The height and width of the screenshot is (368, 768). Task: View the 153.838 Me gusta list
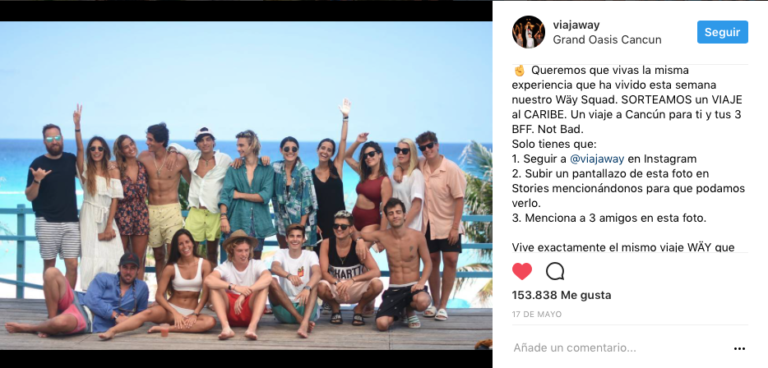(561, 295)
